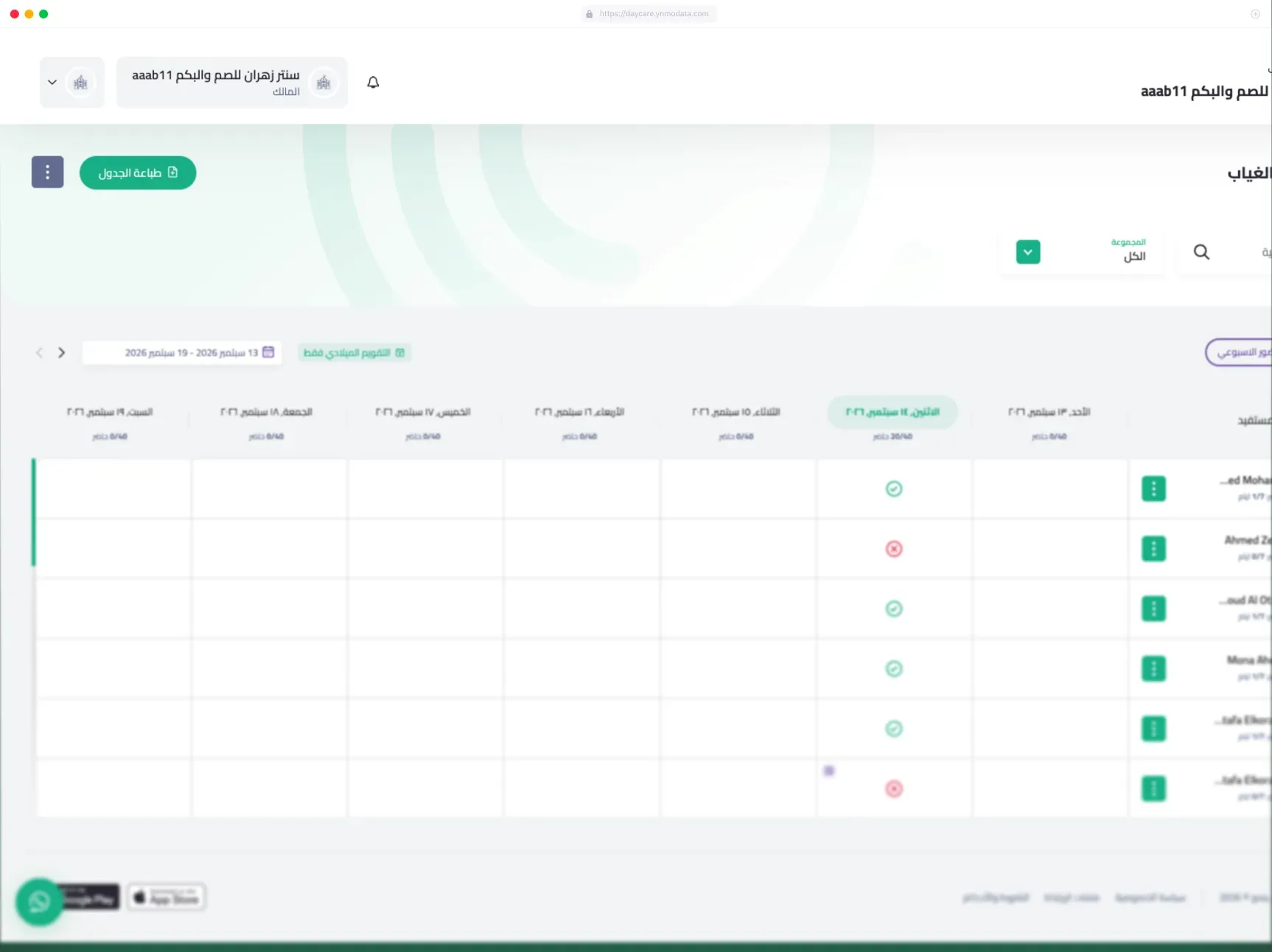Open the purple three-dot options menu
This screenshot has height=952, width=1272.
tap(47, 172)
